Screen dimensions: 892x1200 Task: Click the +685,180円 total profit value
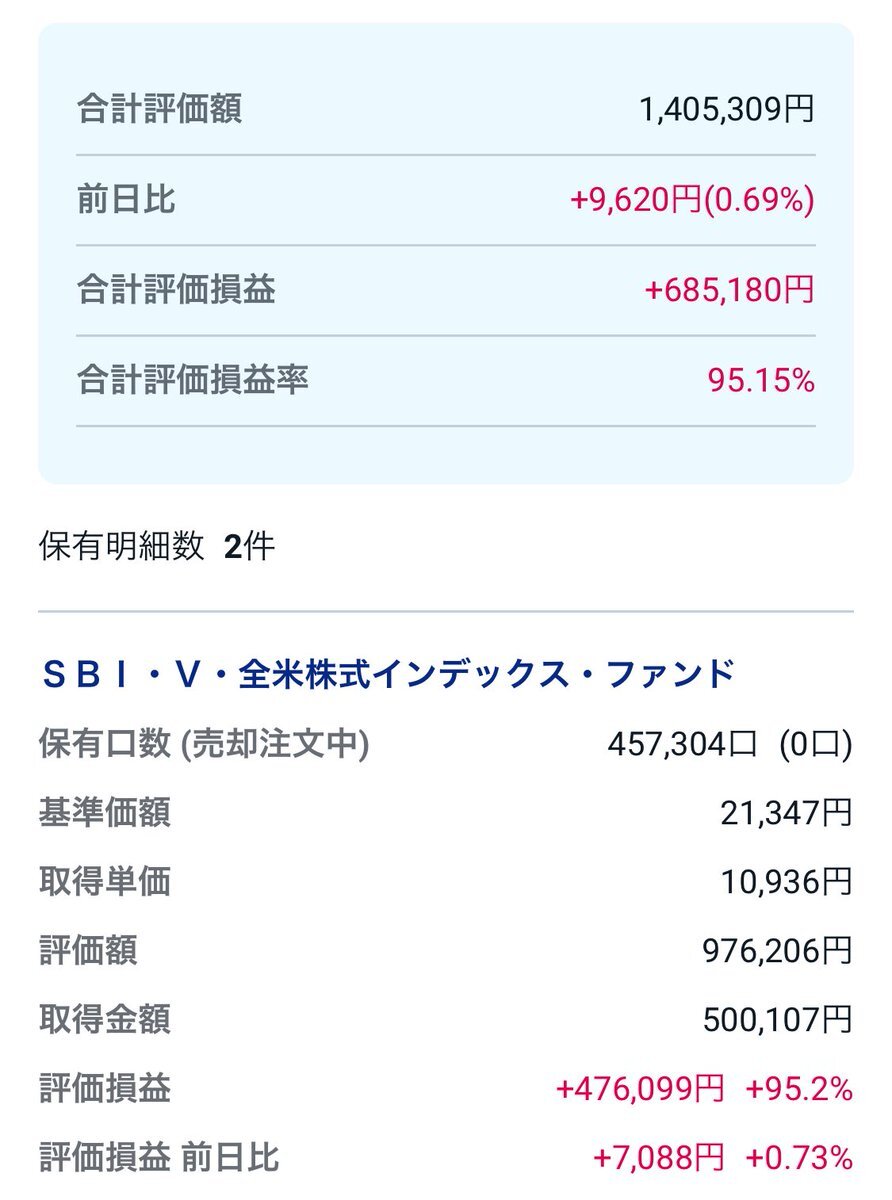(x=730, y=290)
